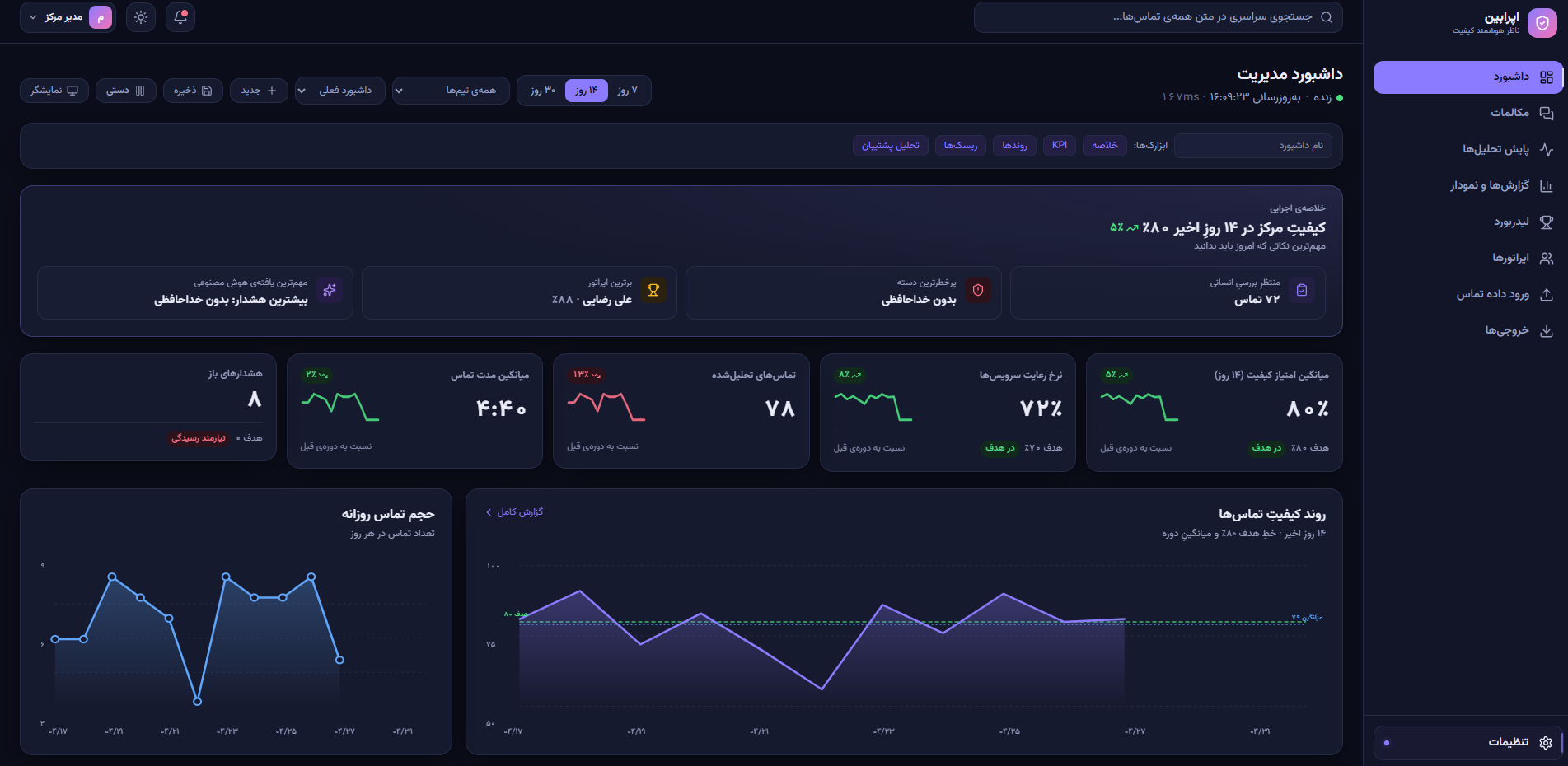Screen dimensions: 1568x766
Task: Open the مدیر مرکز user menu
Action: pos(68,17)
